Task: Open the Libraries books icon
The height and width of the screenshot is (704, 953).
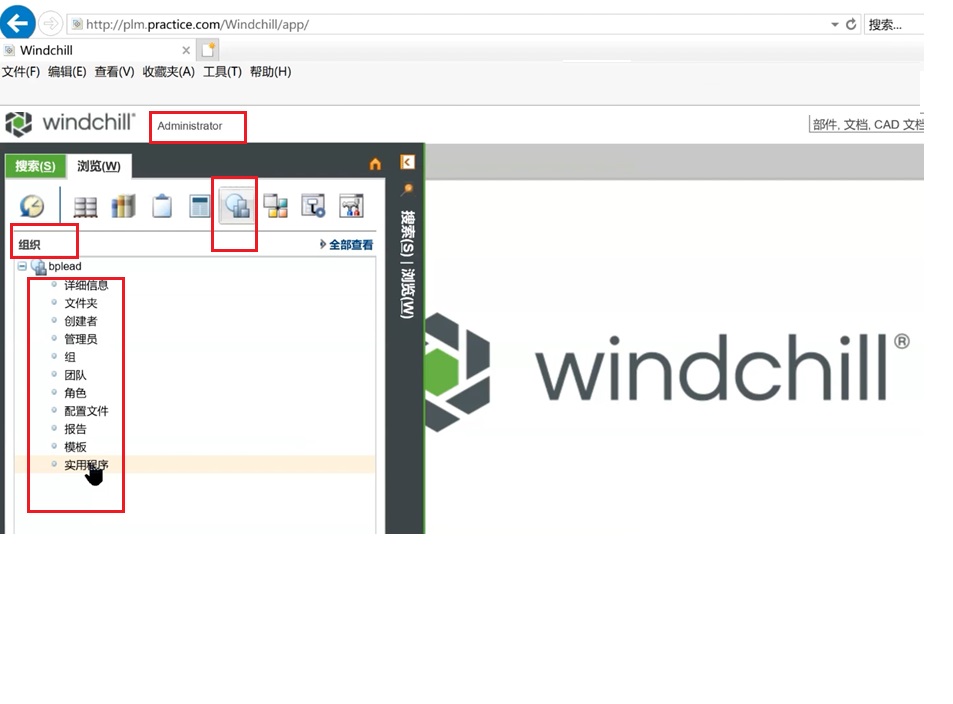Action: 123,207
